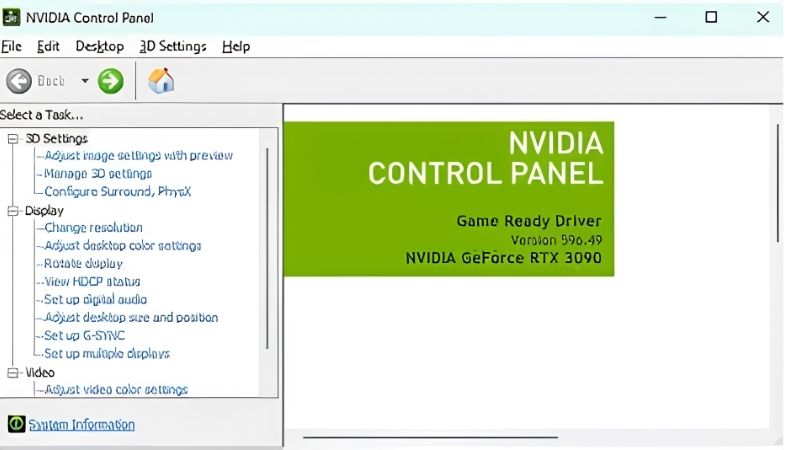This screenshot has height=450, width=800.
Task: Minimize the NVIDIA Control Panel window
Action: tap(661, 17)
